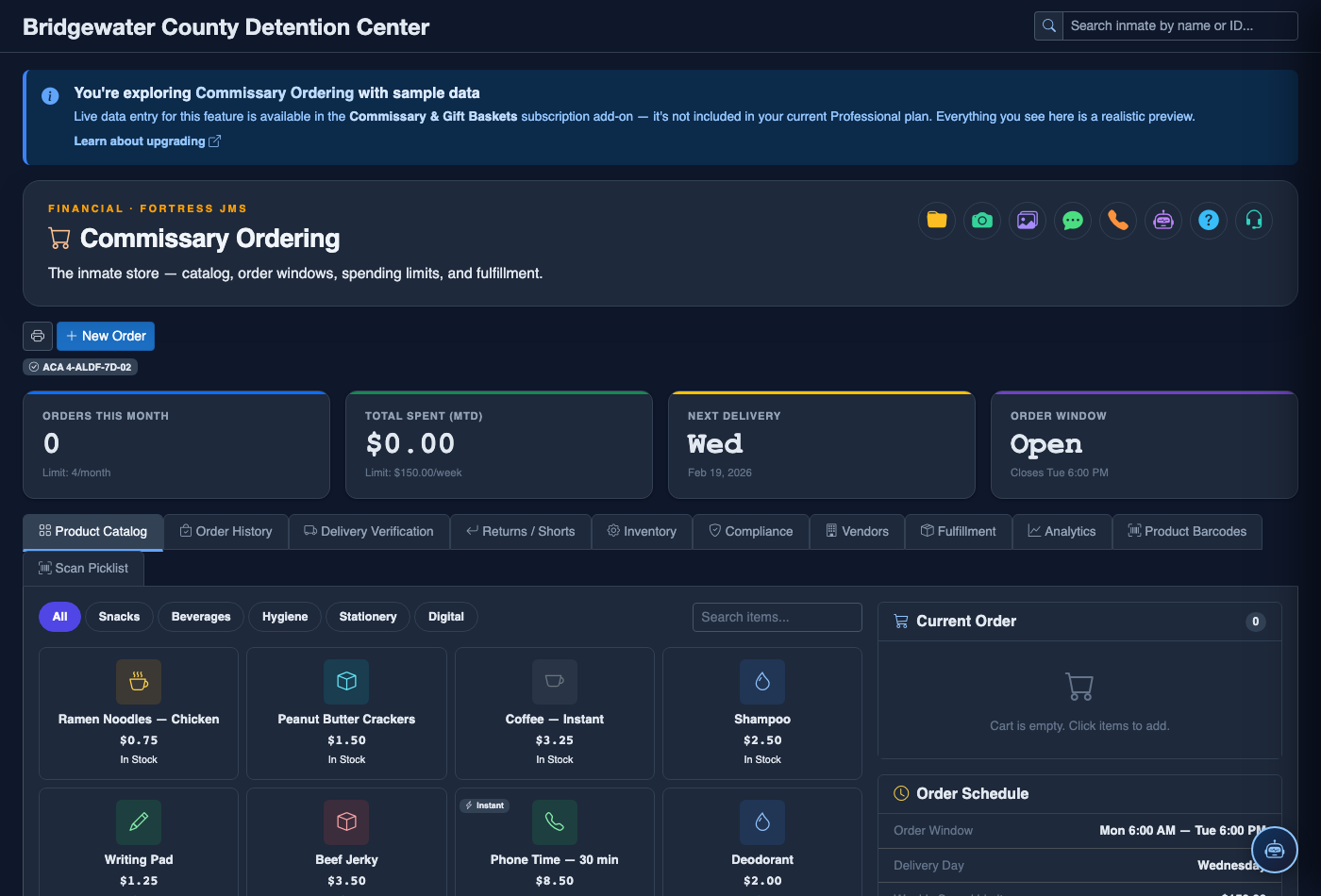1321x896 pixels.
Task: Click the purple robot icon in header
Action: 1163,221
